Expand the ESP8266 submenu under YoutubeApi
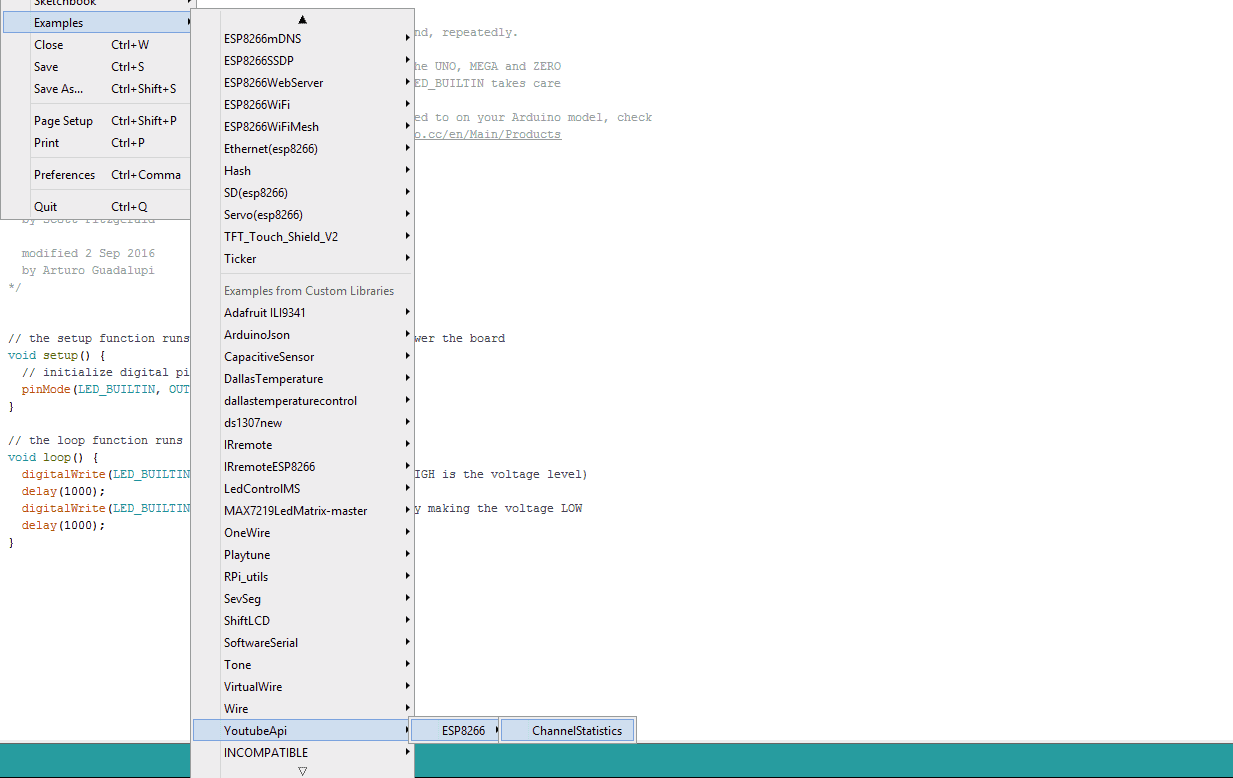This screenshot has width=1233, height=778. (463, 731)
